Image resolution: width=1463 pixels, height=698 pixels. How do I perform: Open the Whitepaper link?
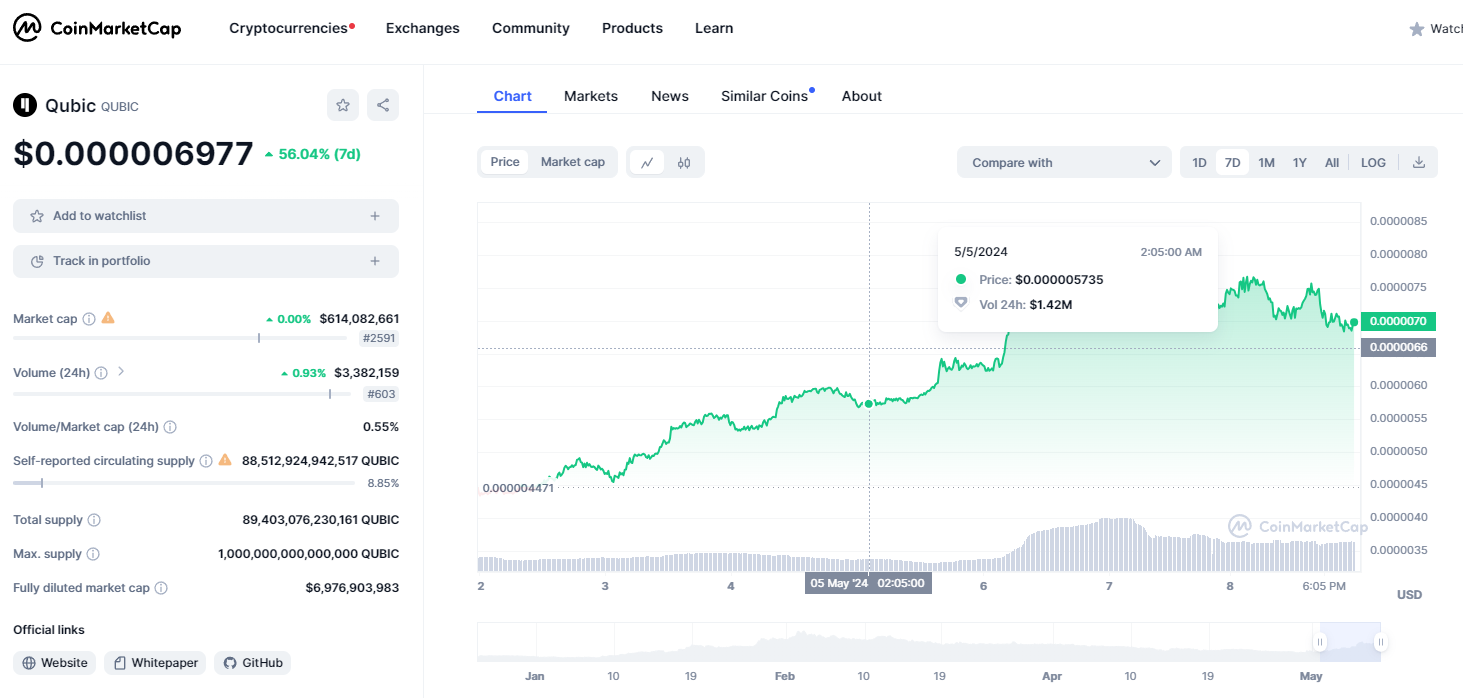click(156, 663)
